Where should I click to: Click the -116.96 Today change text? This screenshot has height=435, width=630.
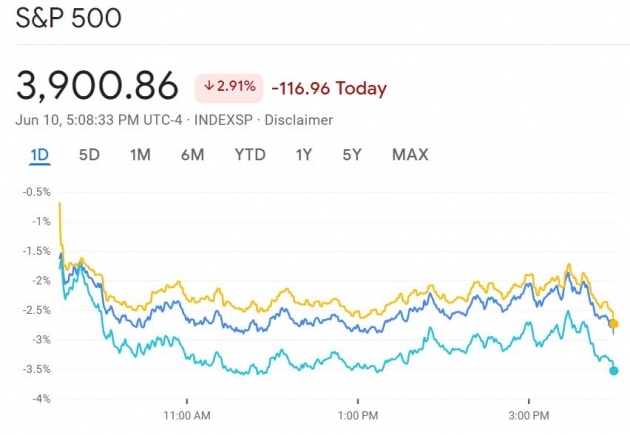[329, 88]
